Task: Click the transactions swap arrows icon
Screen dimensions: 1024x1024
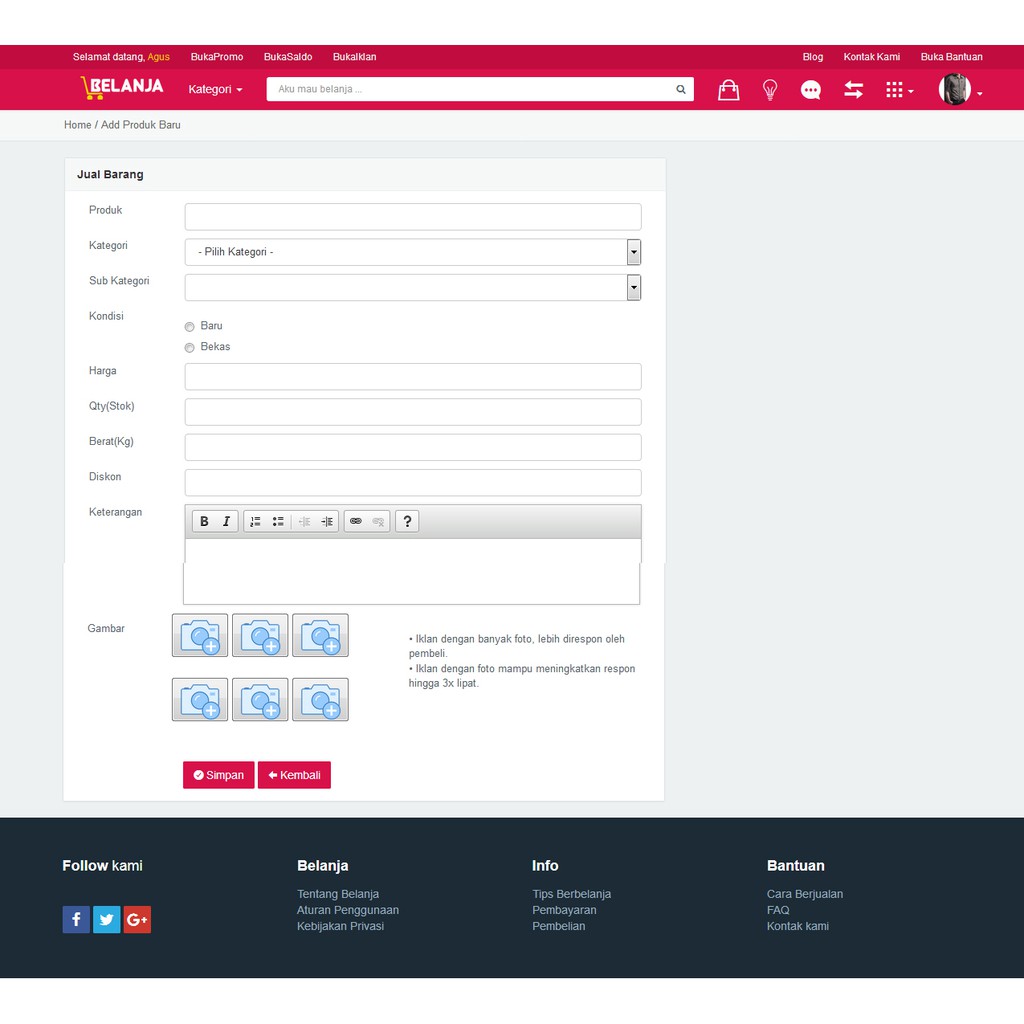Action: coord(853,89)
